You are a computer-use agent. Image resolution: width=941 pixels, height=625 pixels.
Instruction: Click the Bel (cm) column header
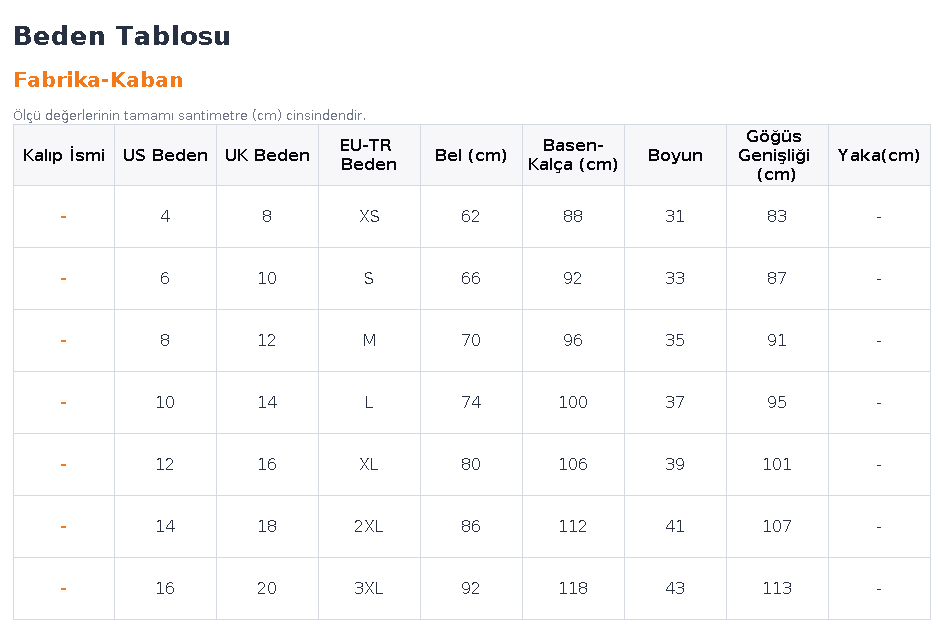click(471, 155)
